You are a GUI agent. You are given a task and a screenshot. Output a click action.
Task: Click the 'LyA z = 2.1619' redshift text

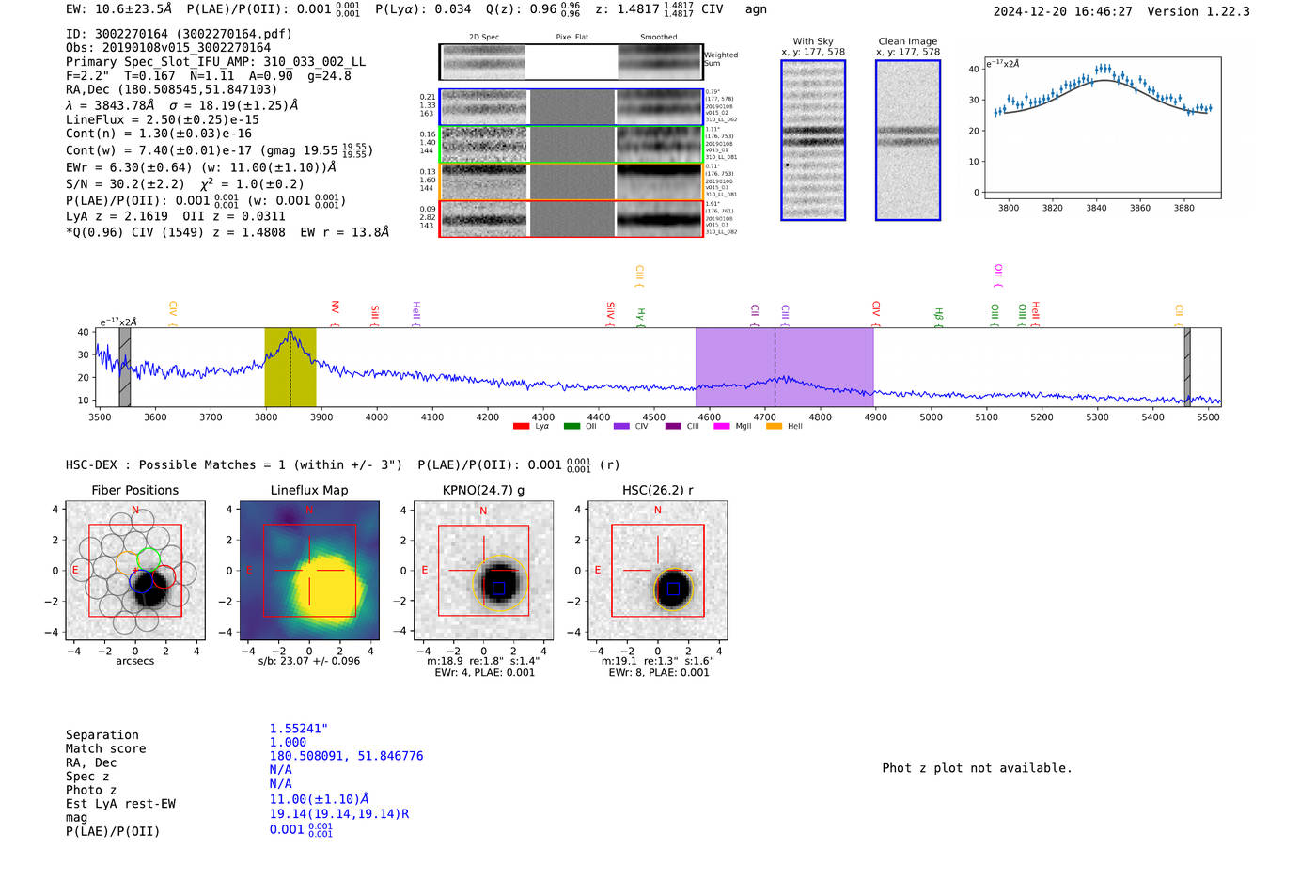(x=117, y=216)
